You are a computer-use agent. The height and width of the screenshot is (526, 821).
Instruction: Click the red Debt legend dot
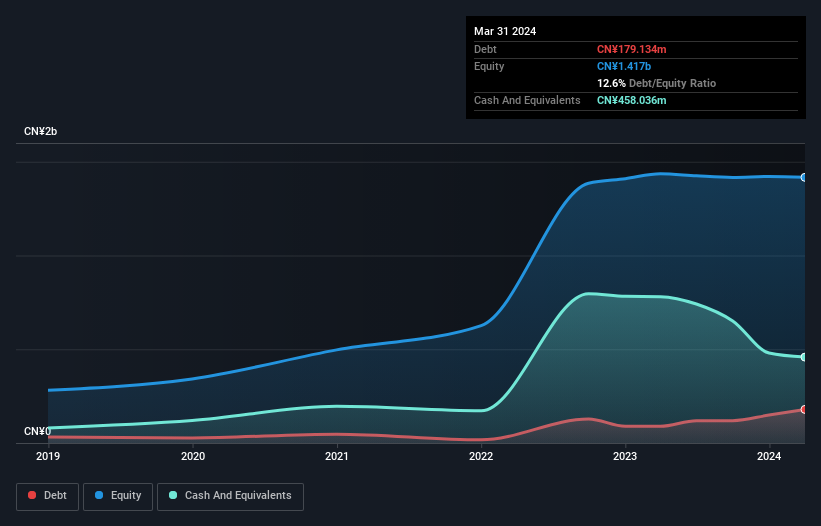tap(32, 495)
